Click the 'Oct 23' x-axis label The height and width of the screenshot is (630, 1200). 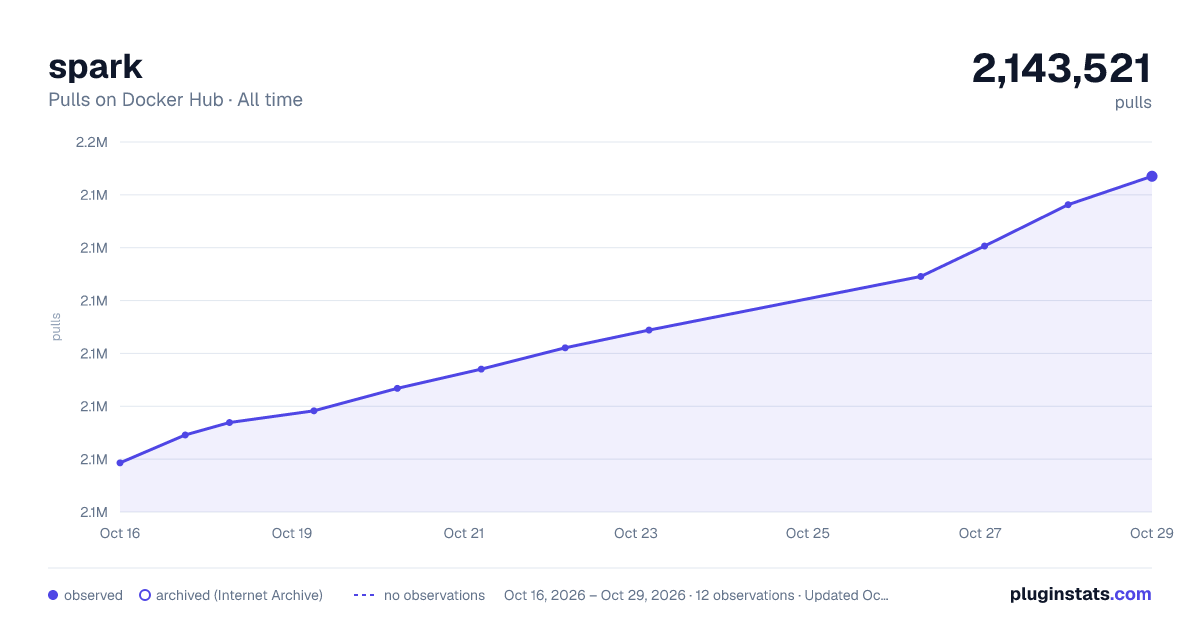tap(636, 533)
